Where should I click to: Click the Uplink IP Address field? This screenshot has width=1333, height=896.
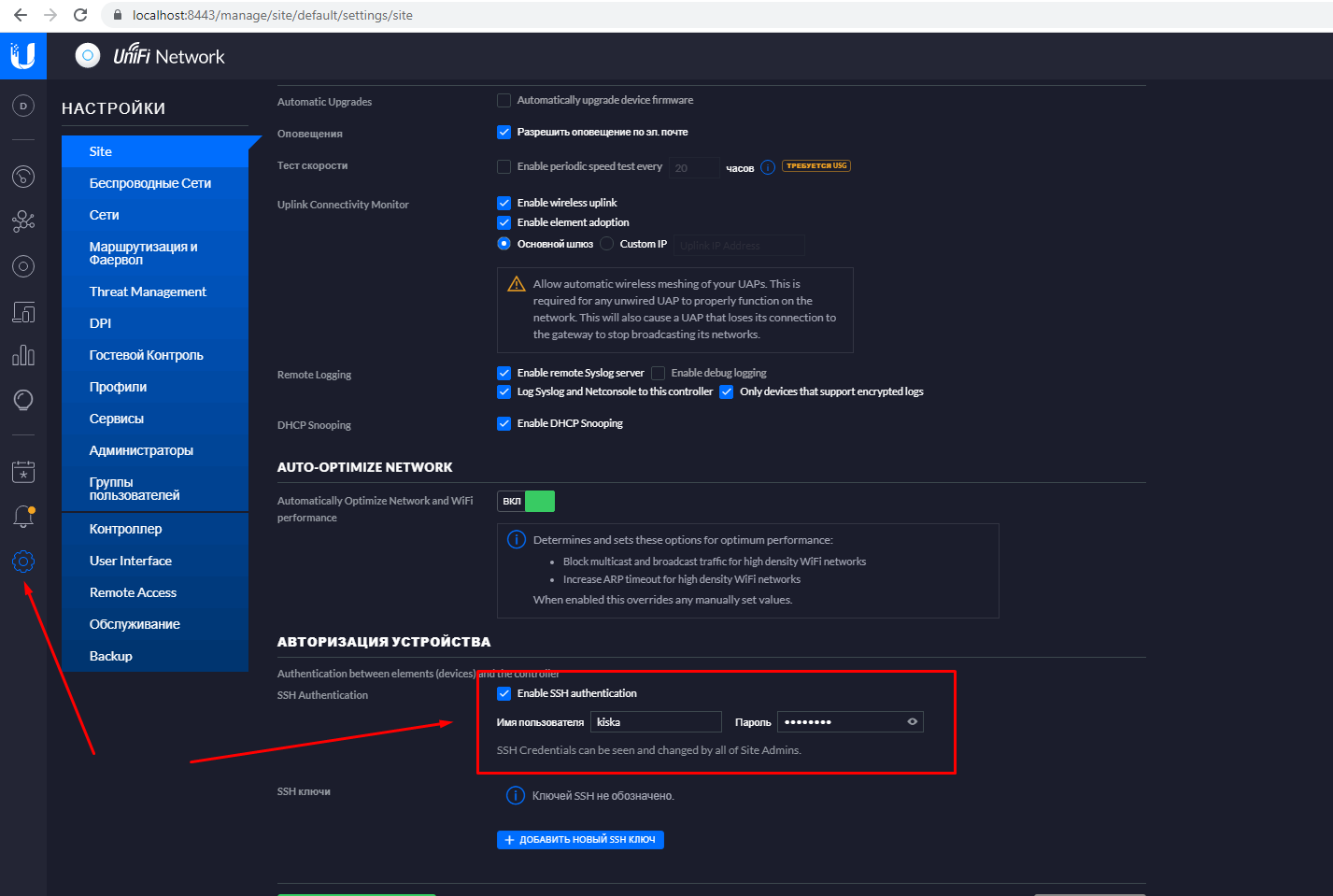(x=739, y=245)
